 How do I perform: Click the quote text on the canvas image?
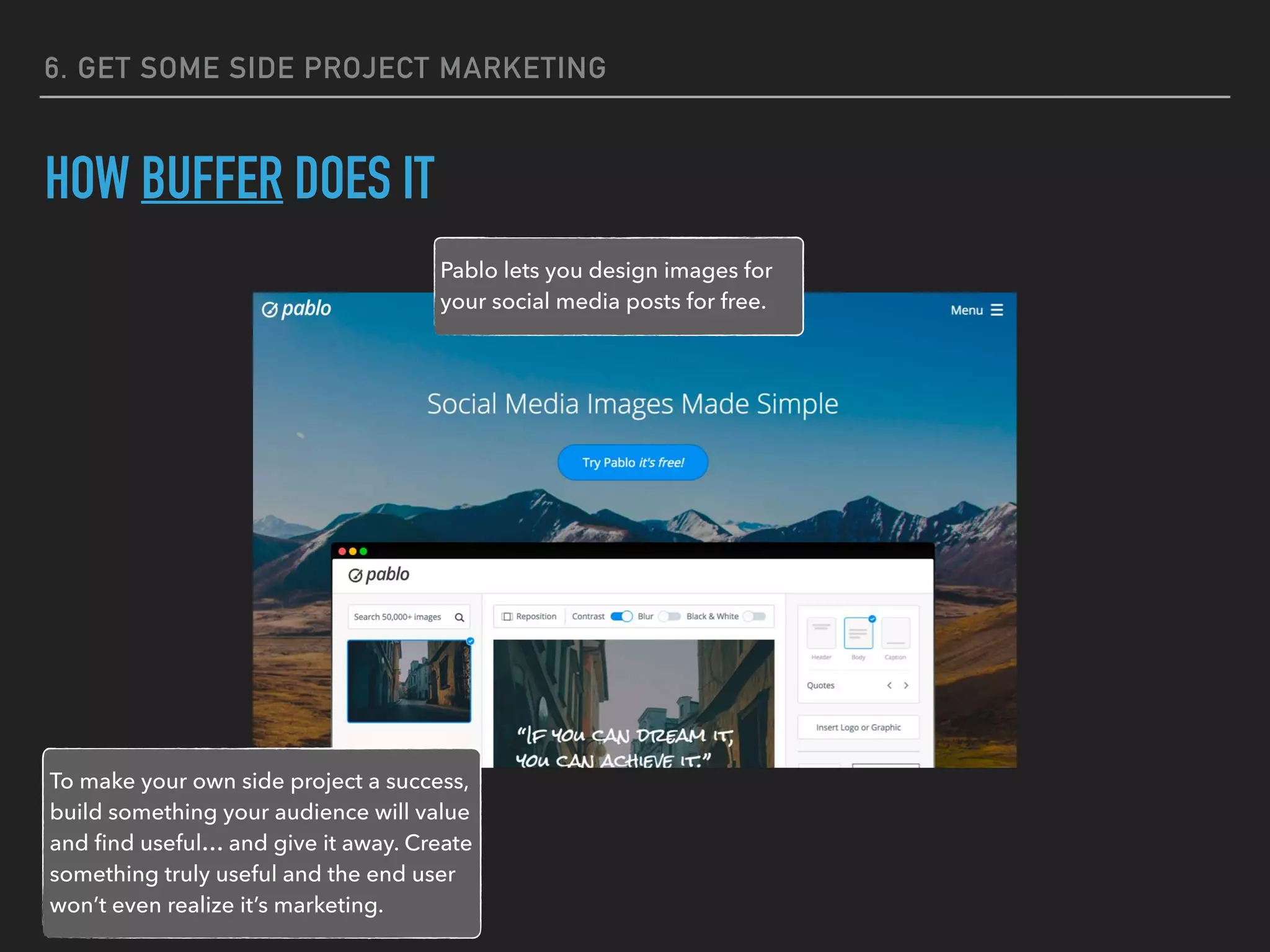pos(624,747)
